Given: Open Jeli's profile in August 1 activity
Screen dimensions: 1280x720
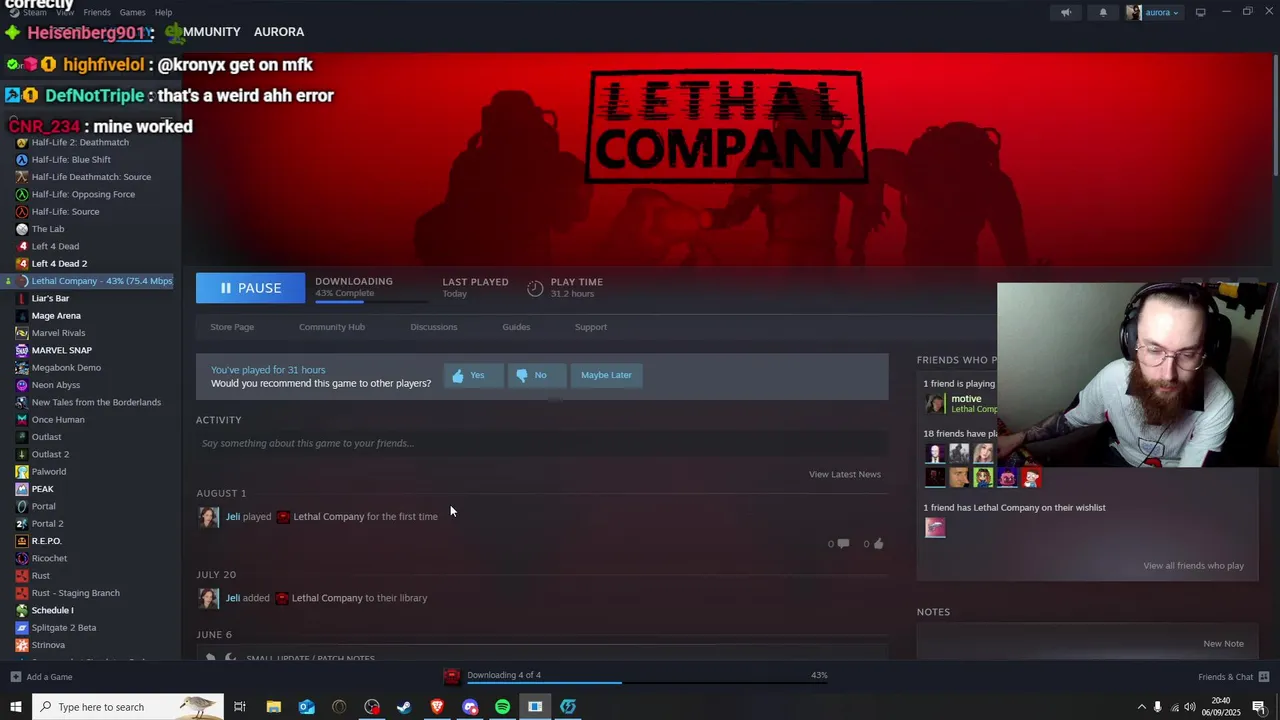Looking at the screenshot, I should pos(233,517).
